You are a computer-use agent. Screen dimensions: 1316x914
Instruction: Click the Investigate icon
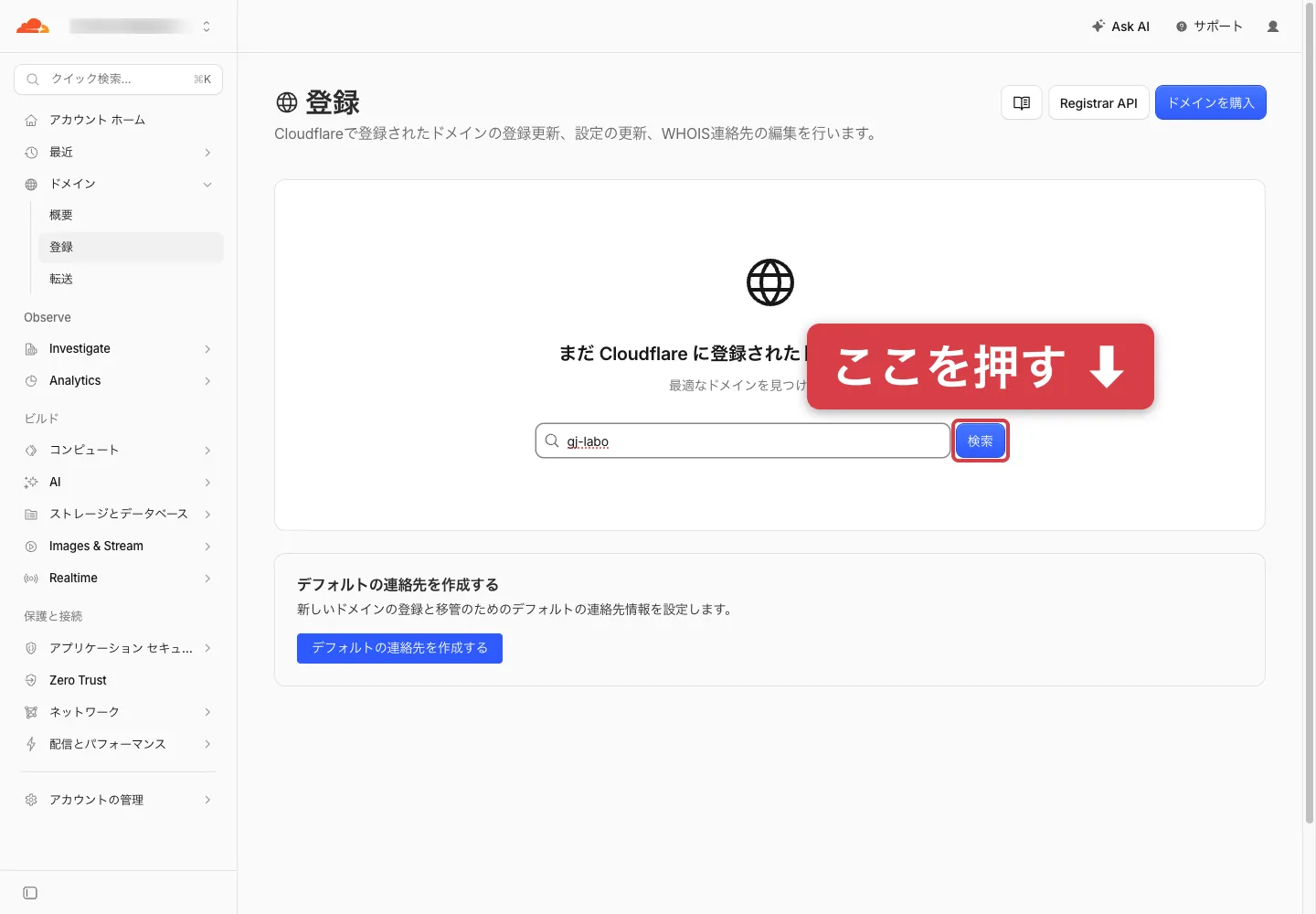[x=31, y=349]
